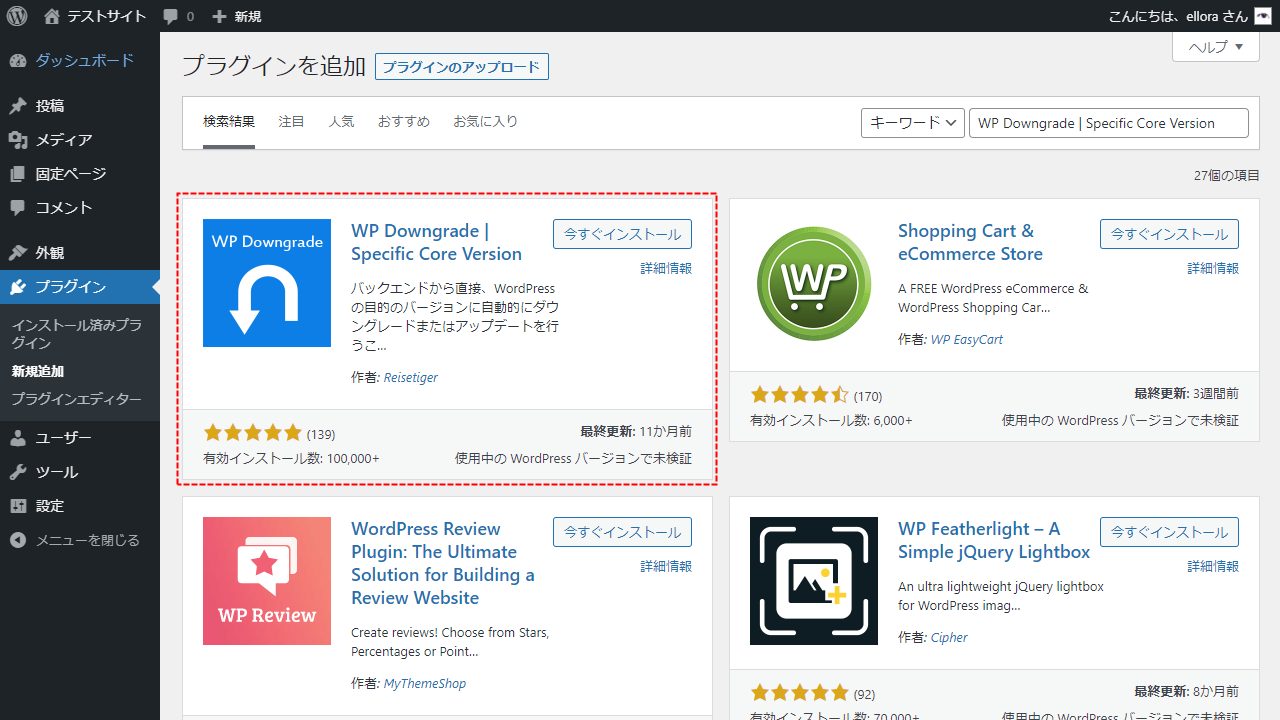This screenshot has height=720, width=1280.
Task: Click プラグインのアップロード button
Action: coord(462,67)
